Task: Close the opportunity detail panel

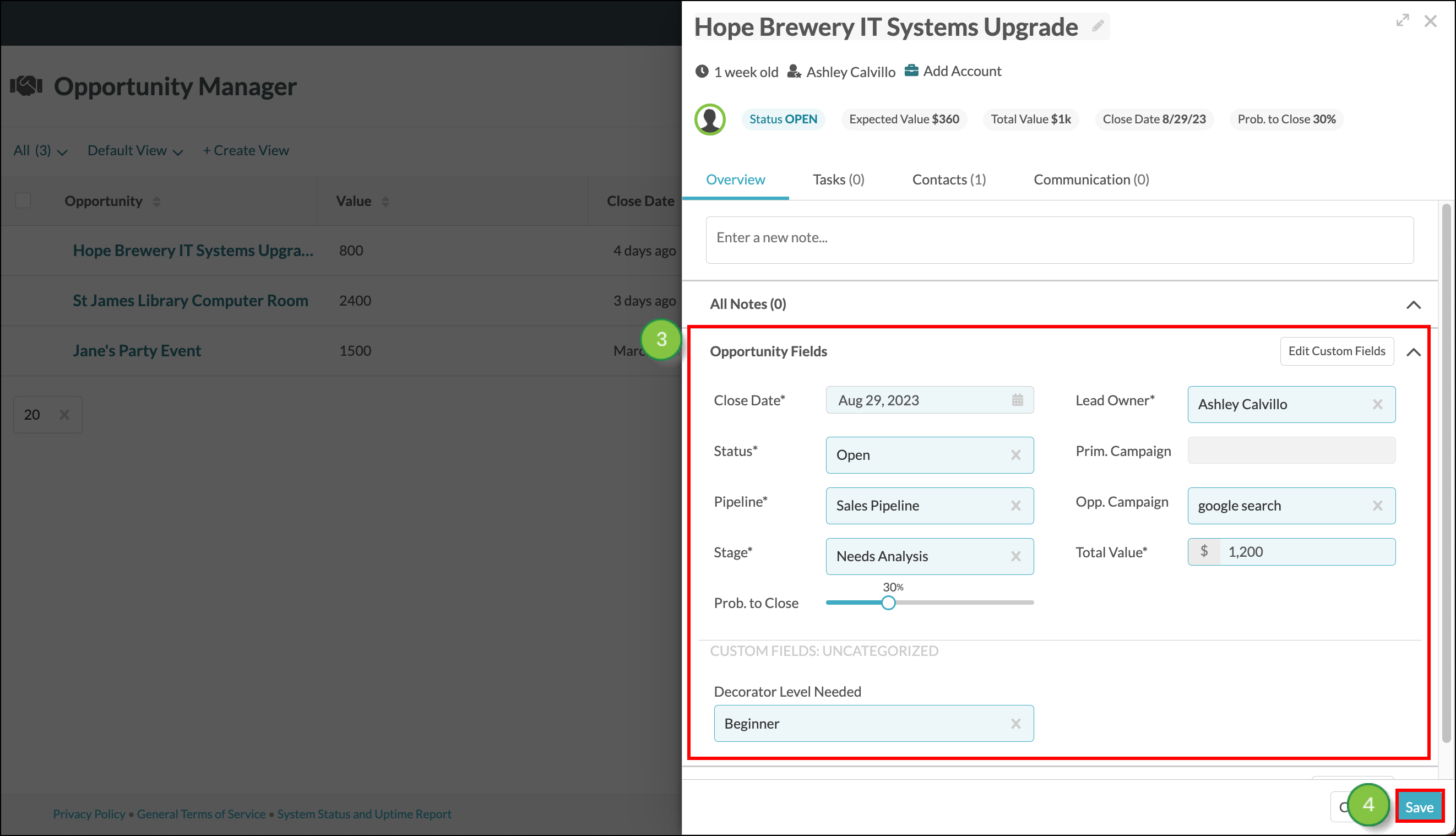Action: coord(1431,21)
